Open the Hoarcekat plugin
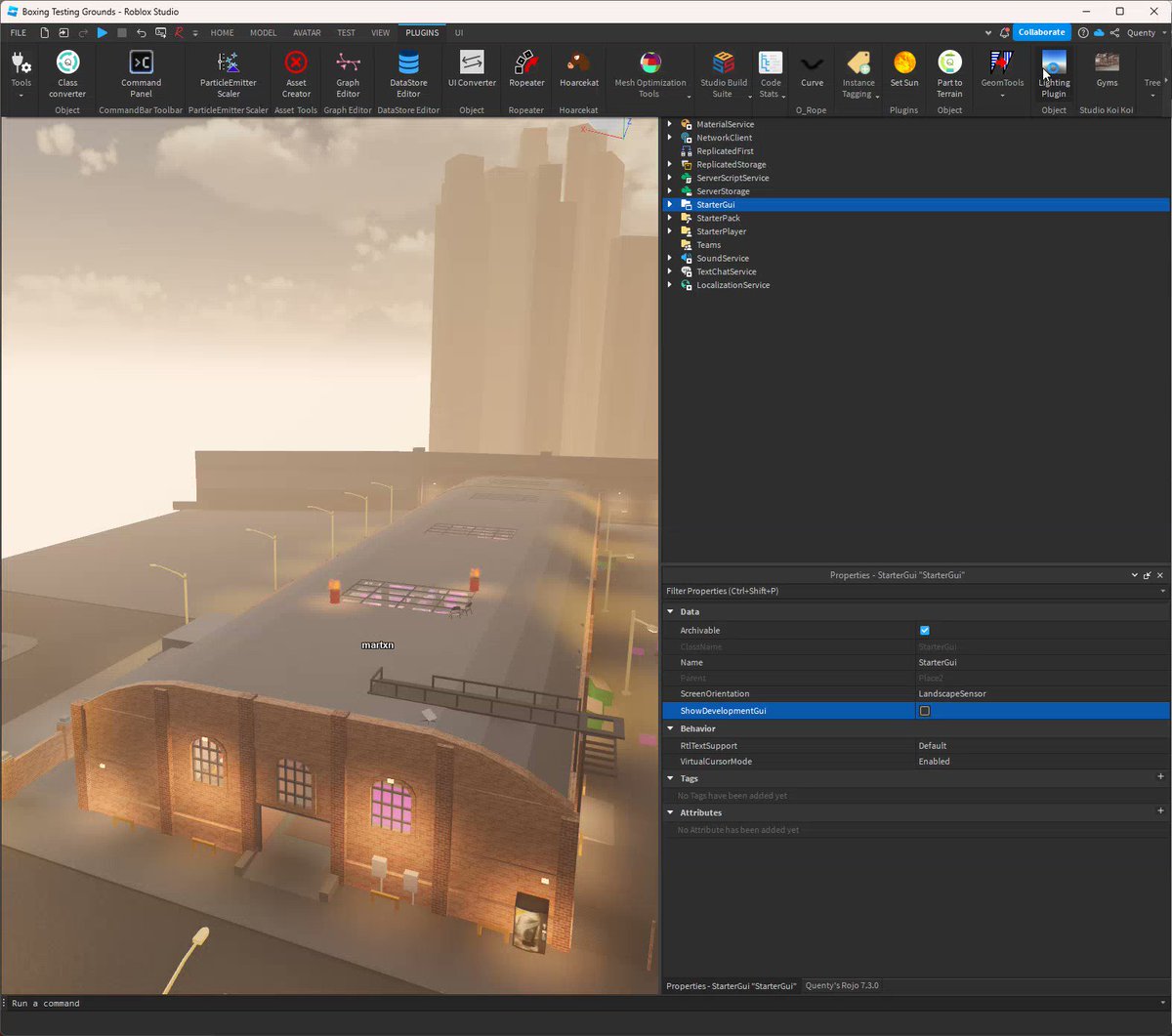The width and height of the screenshot is (1172, 1036). click(579, 69)
